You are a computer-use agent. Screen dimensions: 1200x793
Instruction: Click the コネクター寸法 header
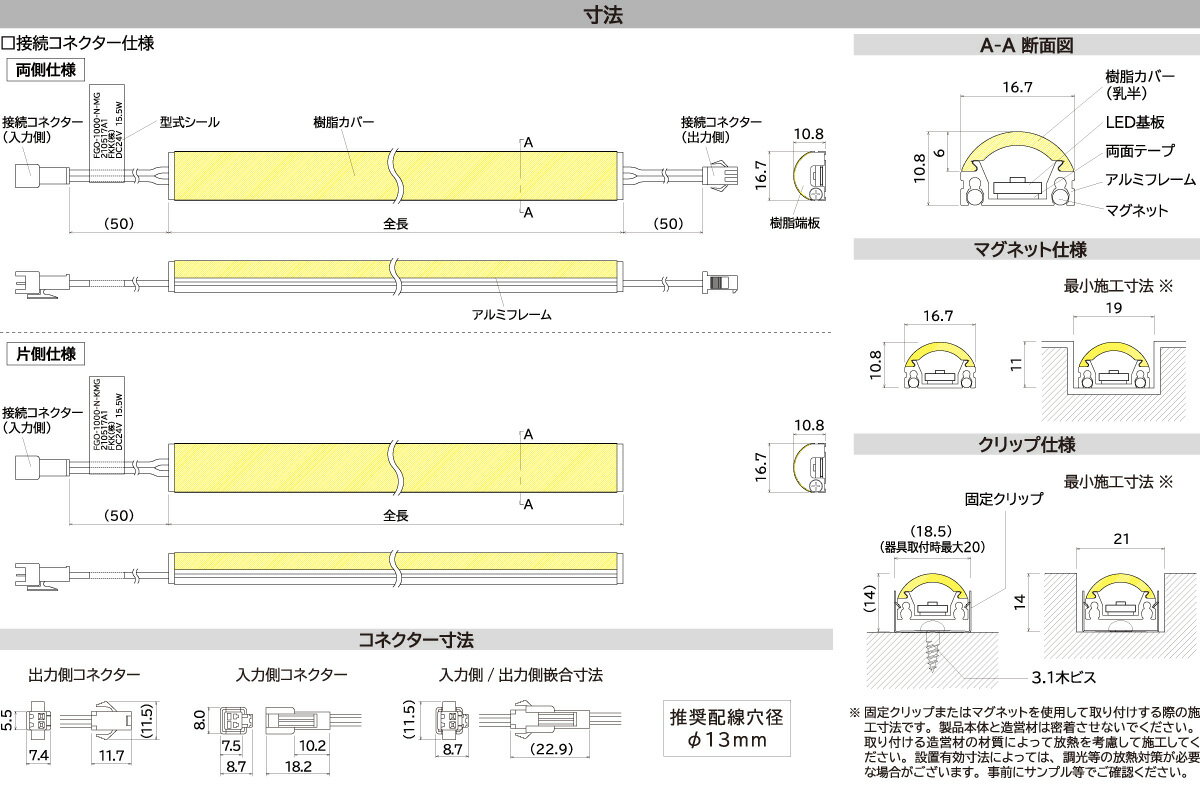(x=416, y=640)
